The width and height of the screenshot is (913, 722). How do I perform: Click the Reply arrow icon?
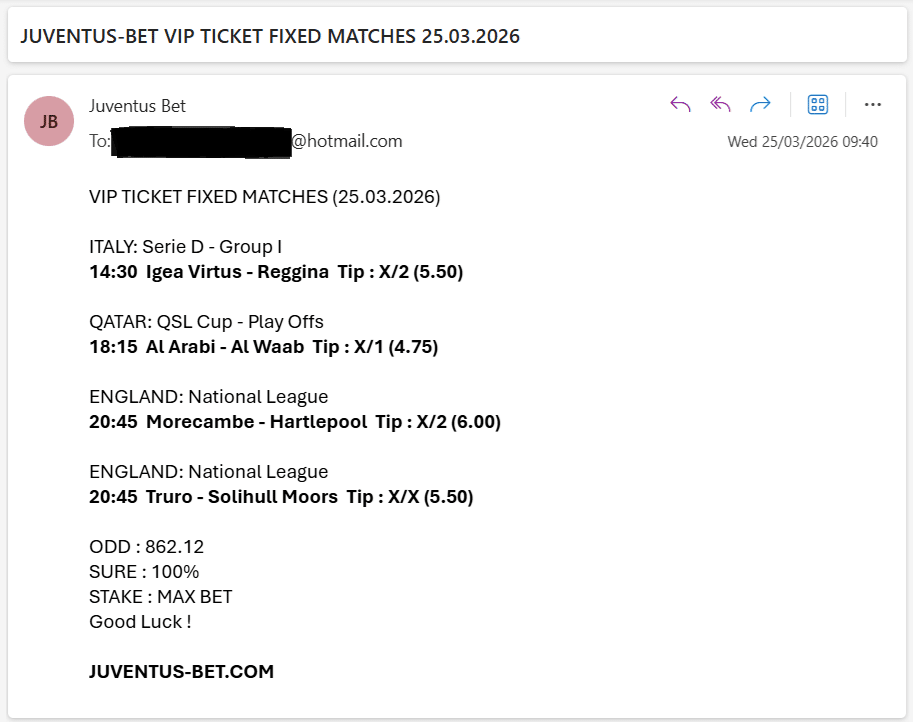tap(680, 103)
